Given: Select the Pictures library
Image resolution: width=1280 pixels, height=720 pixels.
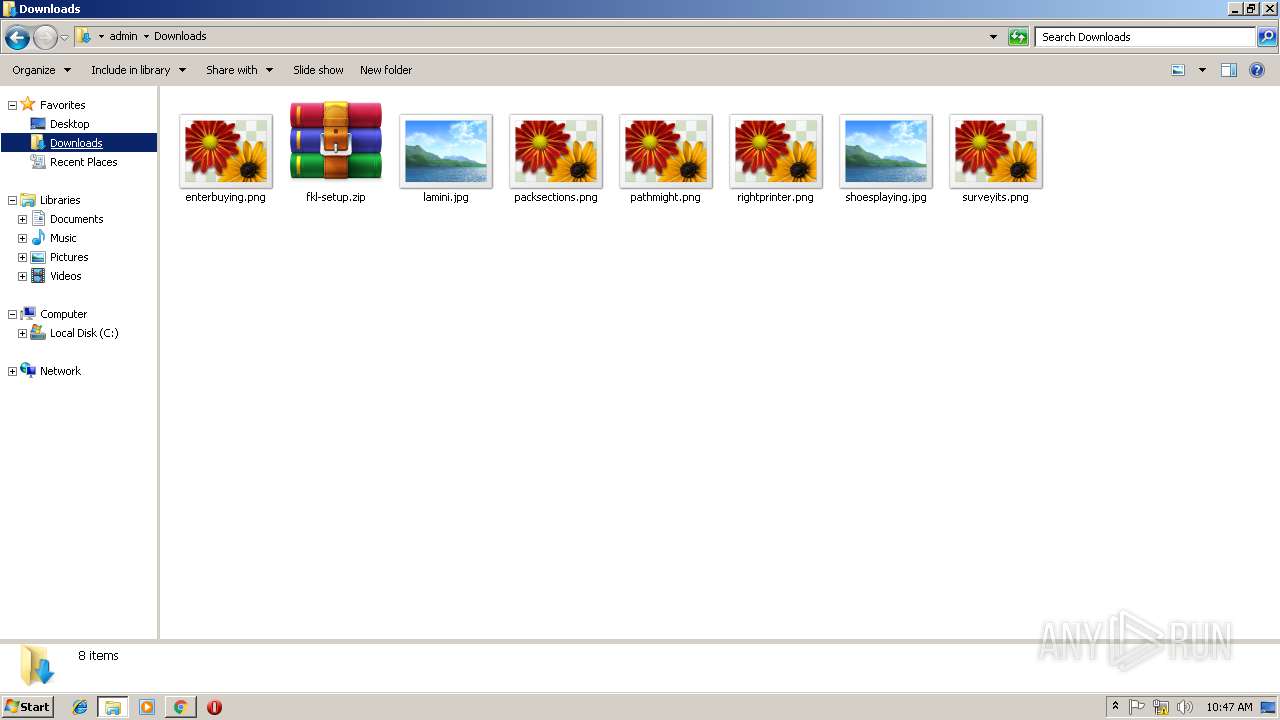Looking at the screenshot, I should click(x=69, y=257).
